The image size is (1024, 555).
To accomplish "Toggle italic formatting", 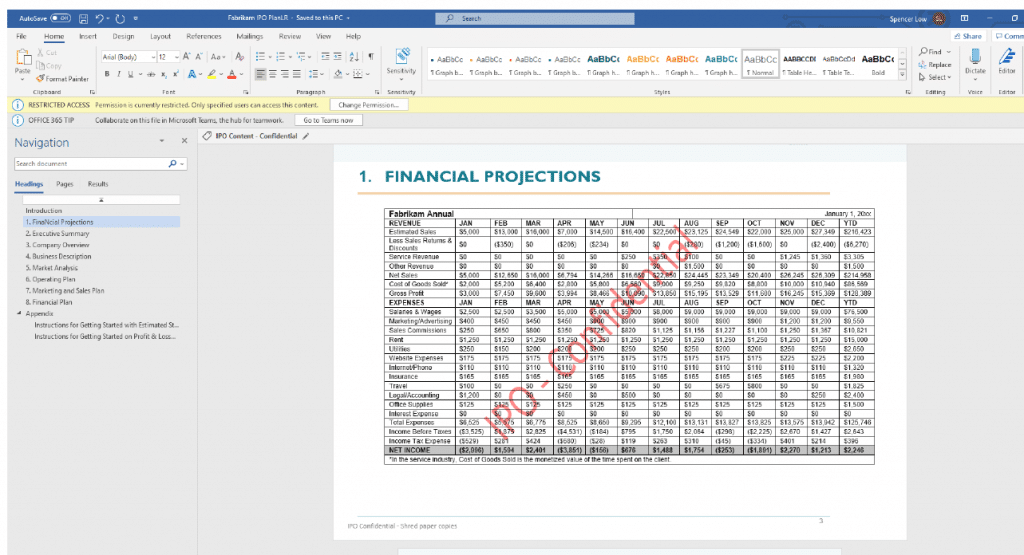I will point(119,74).
